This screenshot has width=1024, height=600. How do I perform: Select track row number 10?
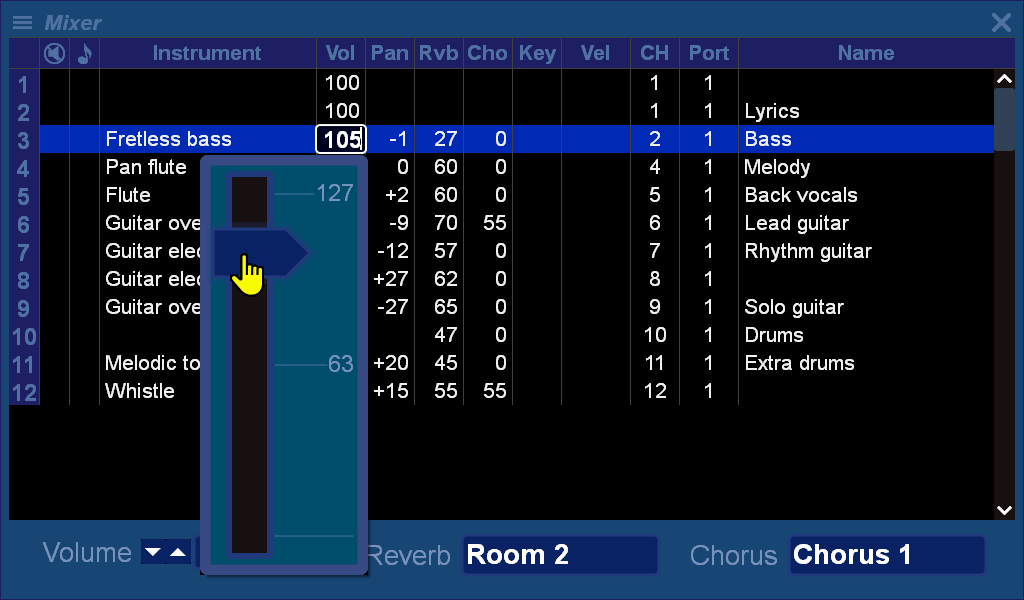24,336
